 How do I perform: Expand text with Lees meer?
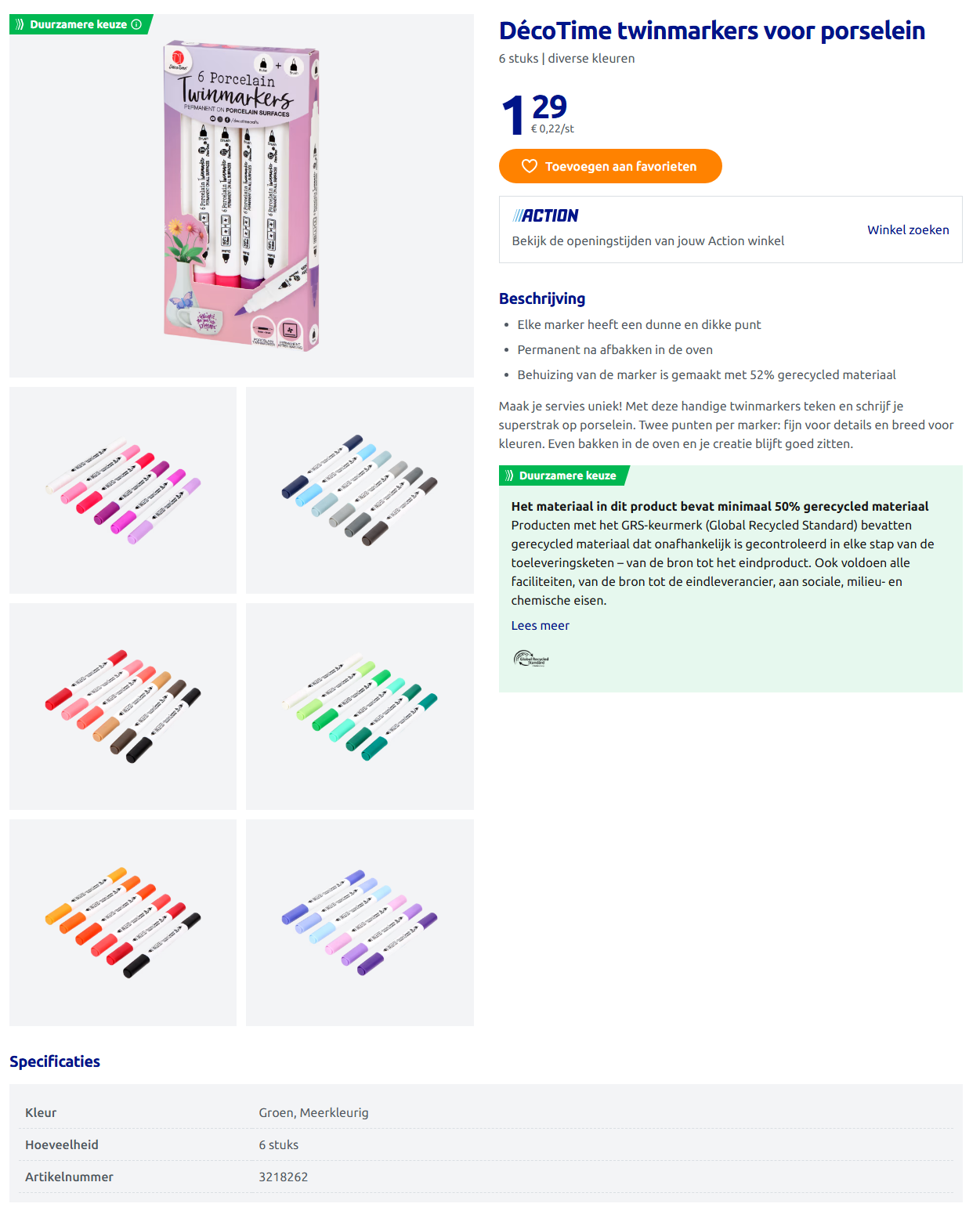pos(540,625)
